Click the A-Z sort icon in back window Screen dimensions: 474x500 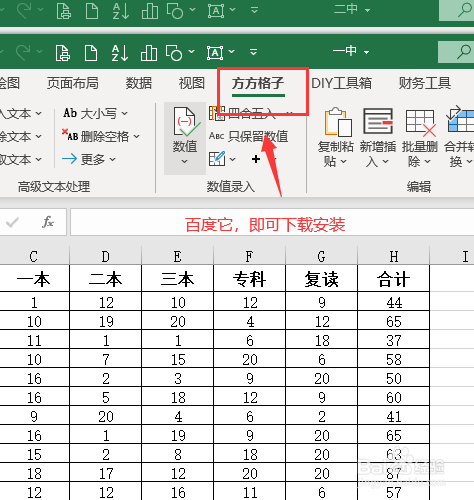121,11
